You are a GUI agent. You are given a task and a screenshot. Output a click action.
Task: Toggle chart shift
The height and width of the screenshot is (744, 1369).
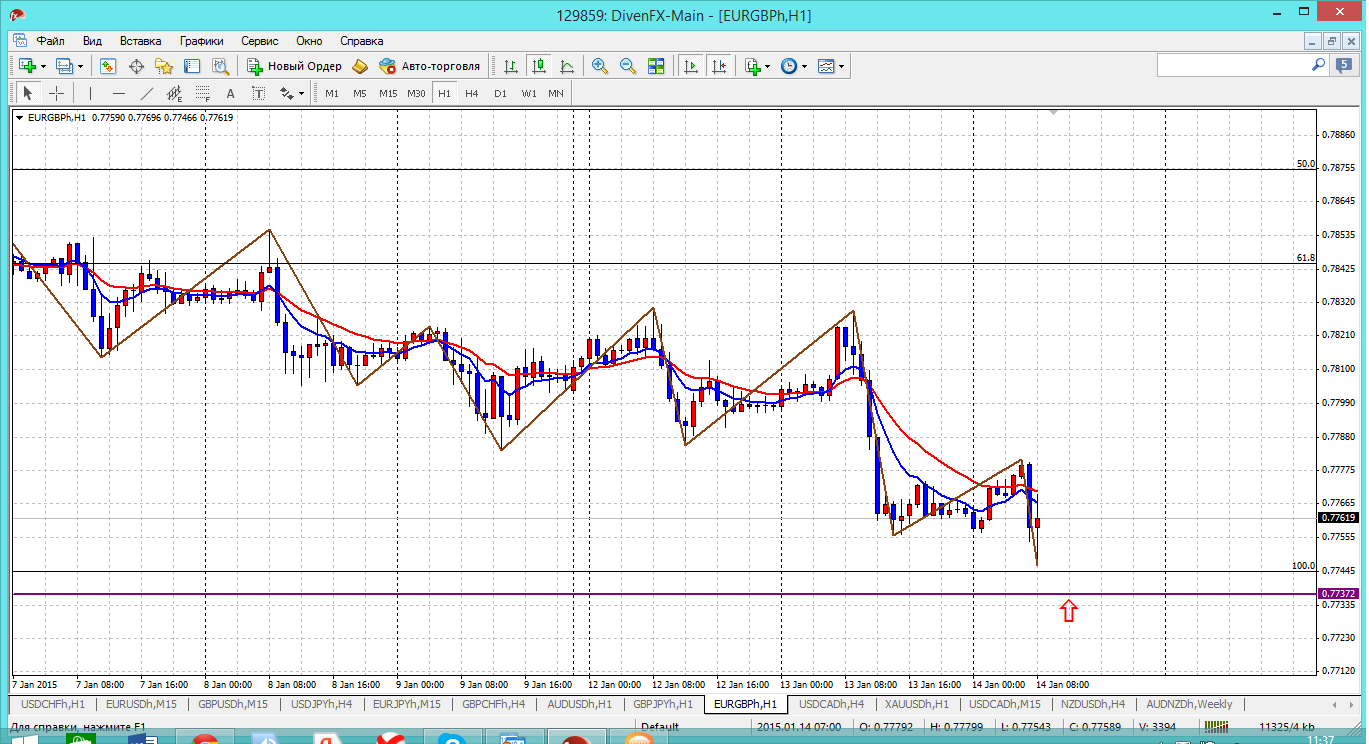719,66
